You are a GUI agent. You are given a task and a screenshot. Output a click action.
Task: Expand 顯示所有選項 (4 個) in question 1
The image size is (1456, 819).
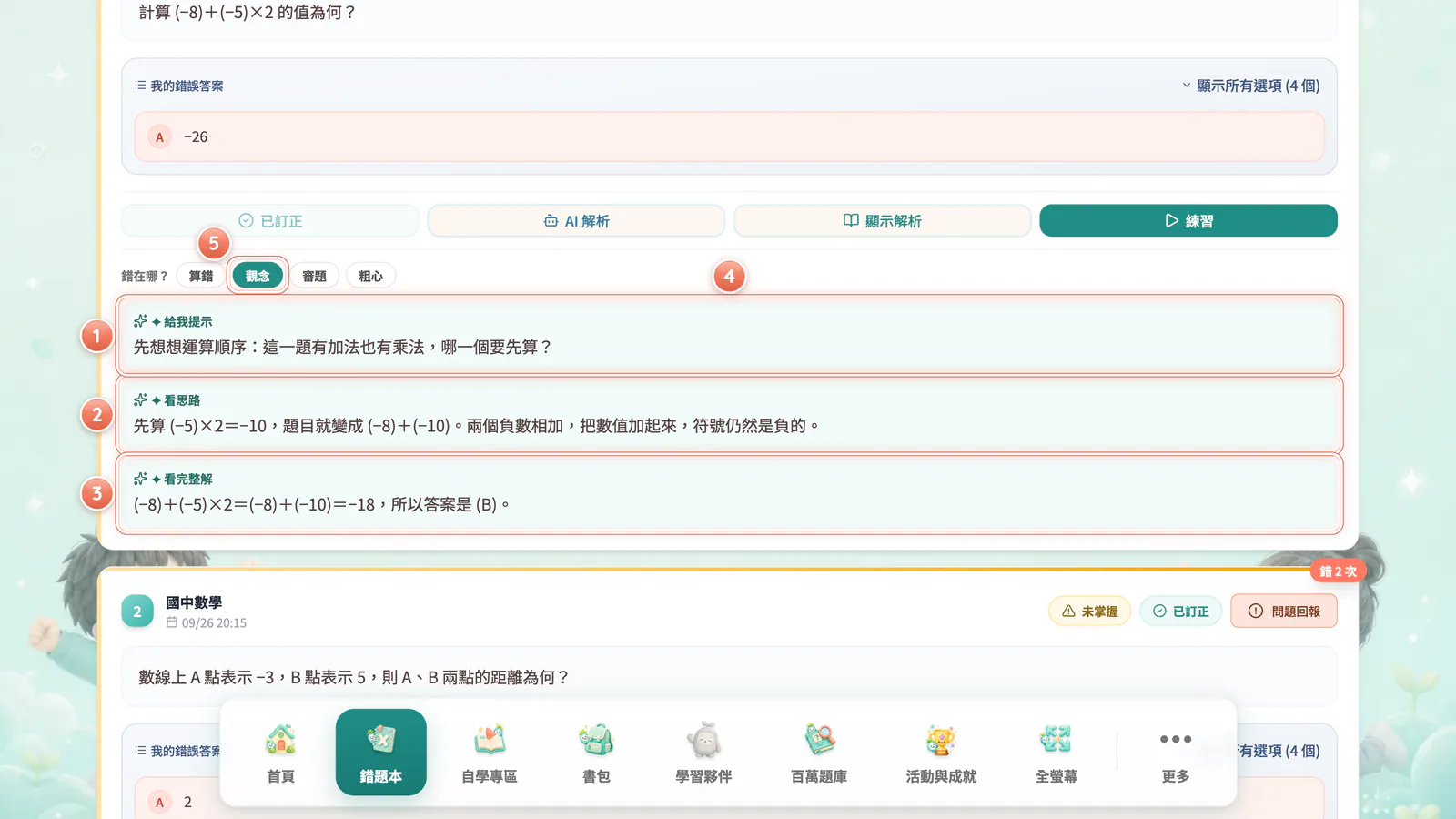click(1250, 86)
